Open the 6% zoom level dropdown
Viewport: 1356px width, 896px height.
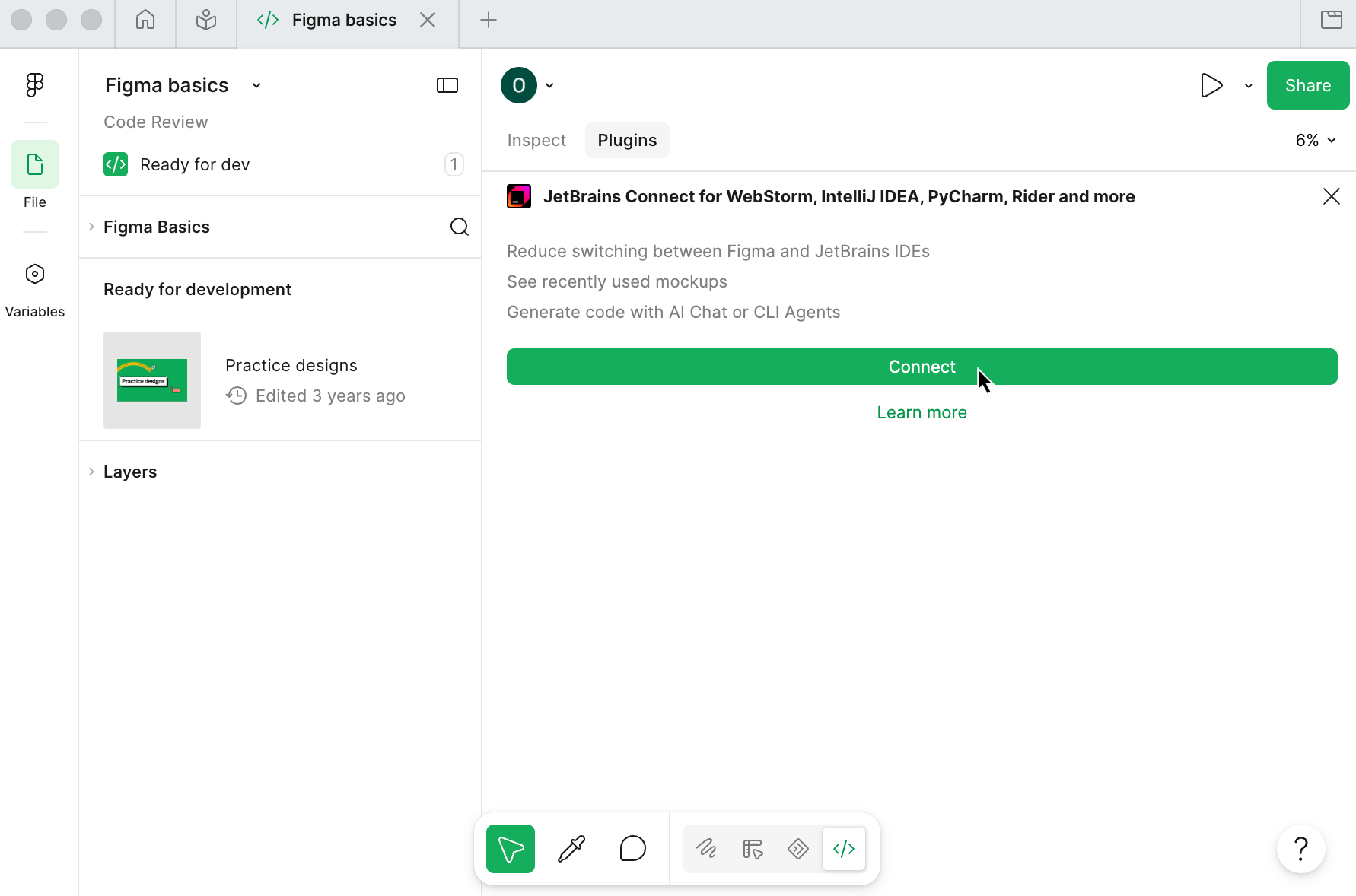[1316, 140]
